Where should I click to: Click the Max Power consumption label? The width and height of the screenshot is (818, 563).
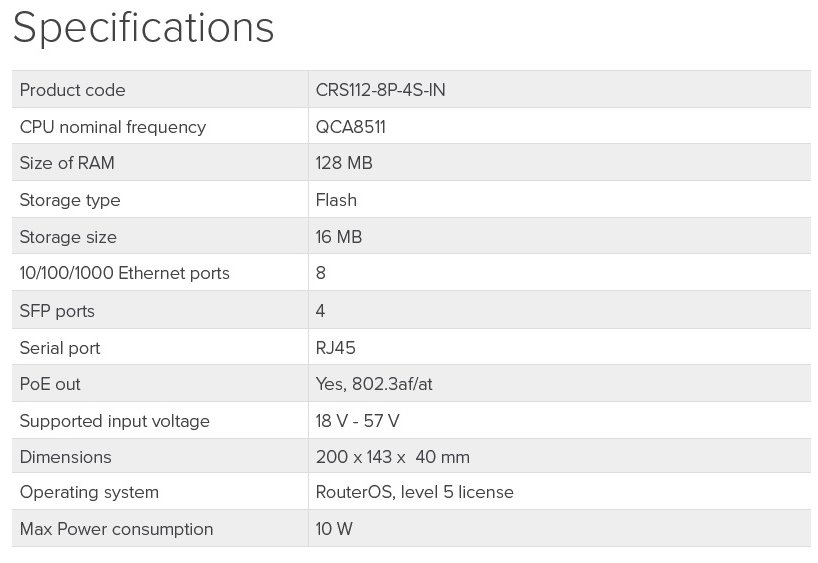pyautogui.click(x=116, y=529)
